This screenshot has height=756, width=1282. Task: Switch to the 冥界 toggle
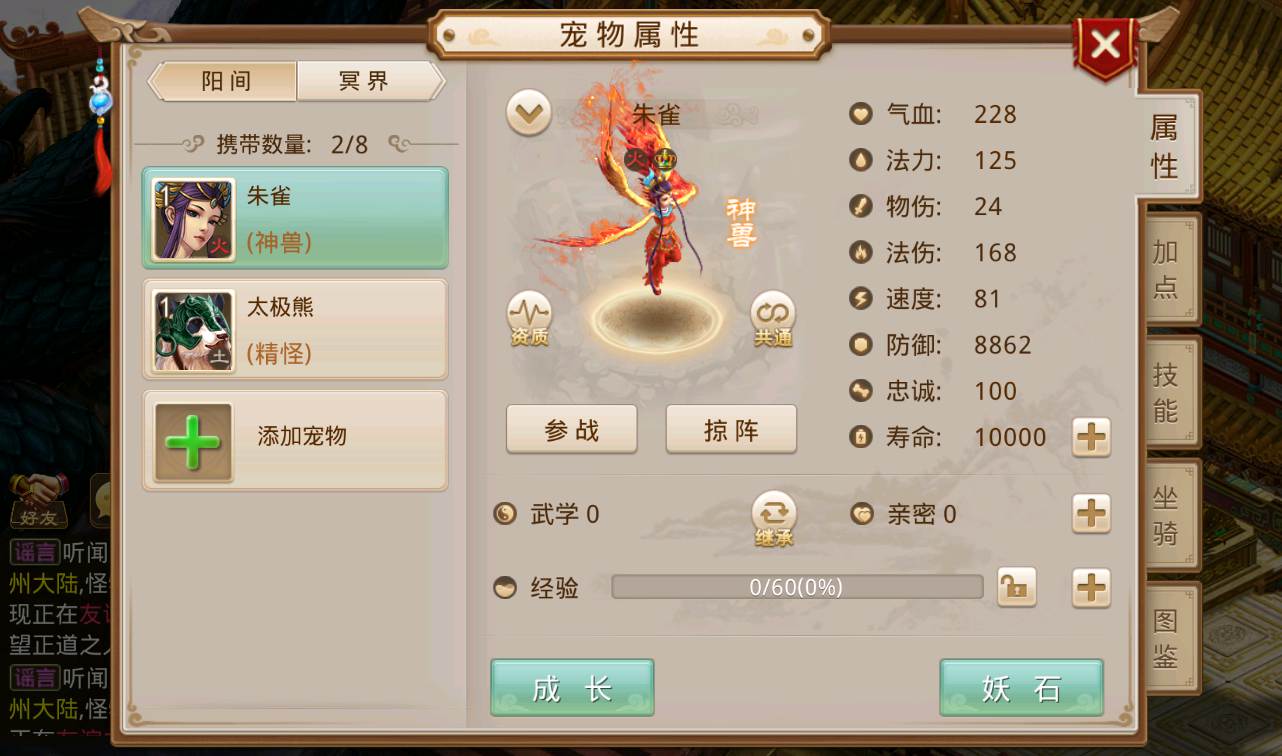click(x=366, y=81)
